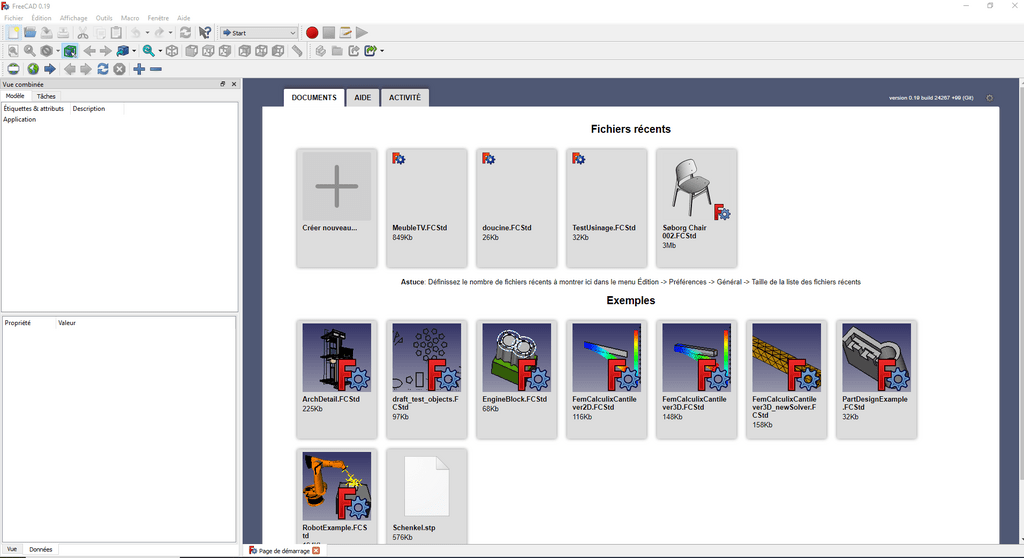Viewport: 1024px width, 558px height.
Task: Click the Measure distance ruler icon
Action: (x=297, y=51)
